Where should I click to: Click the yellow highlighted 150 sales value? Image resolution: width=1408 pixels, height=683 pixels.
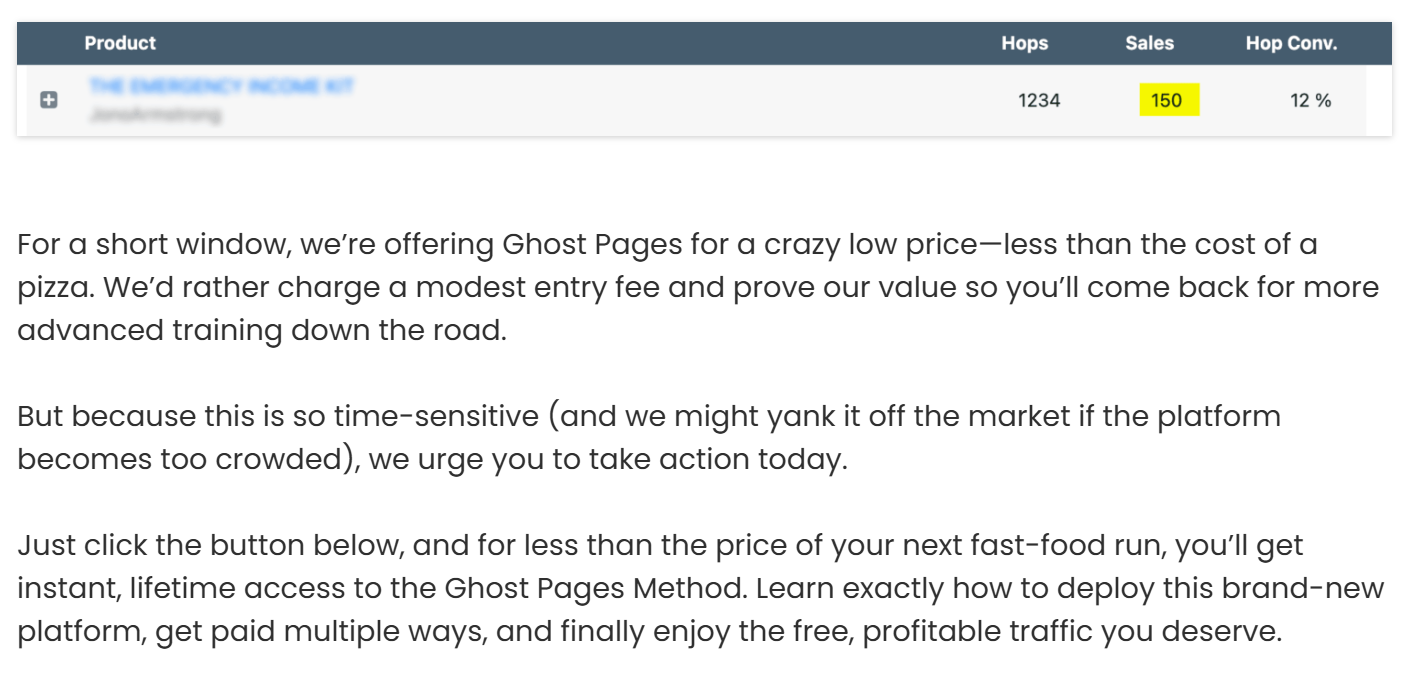(x=1166, y=100)
